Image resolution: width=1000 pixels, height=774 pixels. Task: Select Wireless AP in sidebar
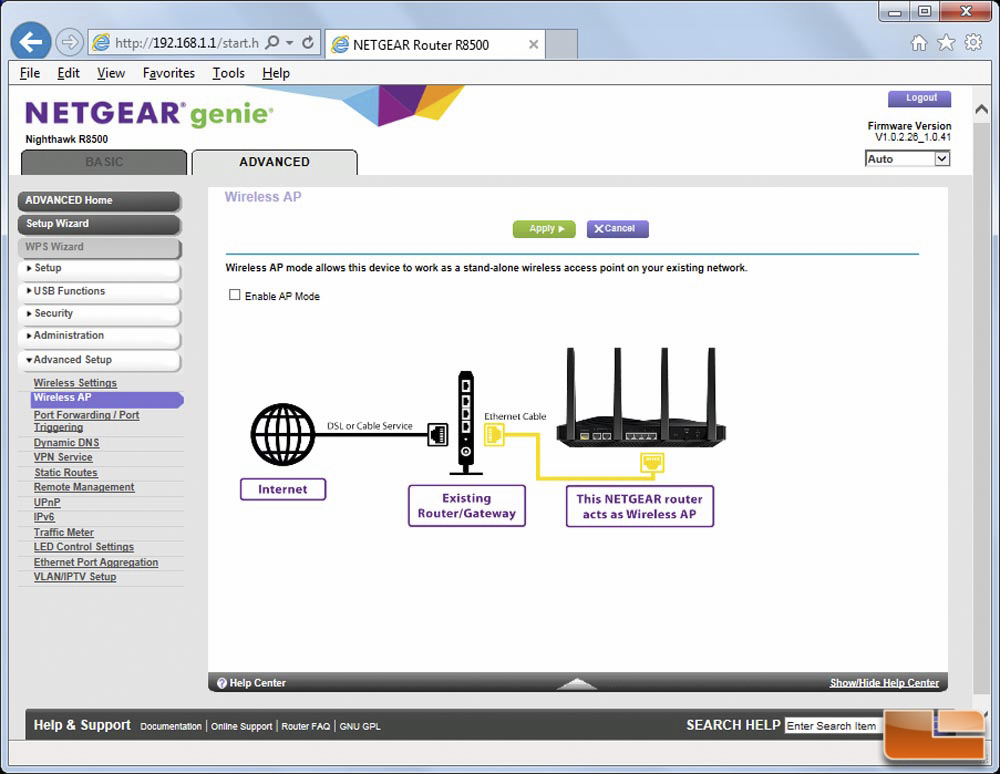click(107, 398)
